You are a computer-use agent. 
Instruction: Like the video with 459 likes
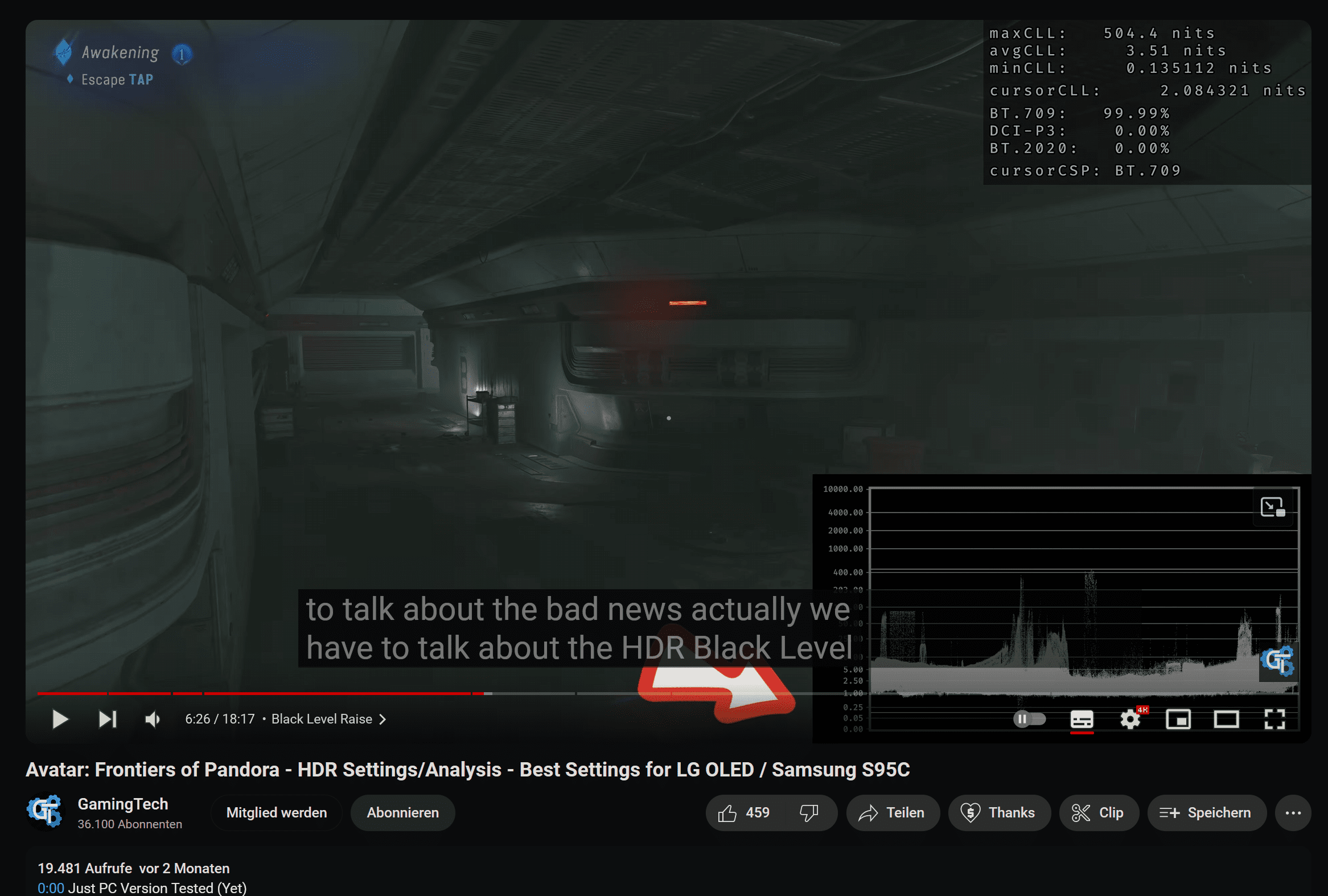(745, 812)
